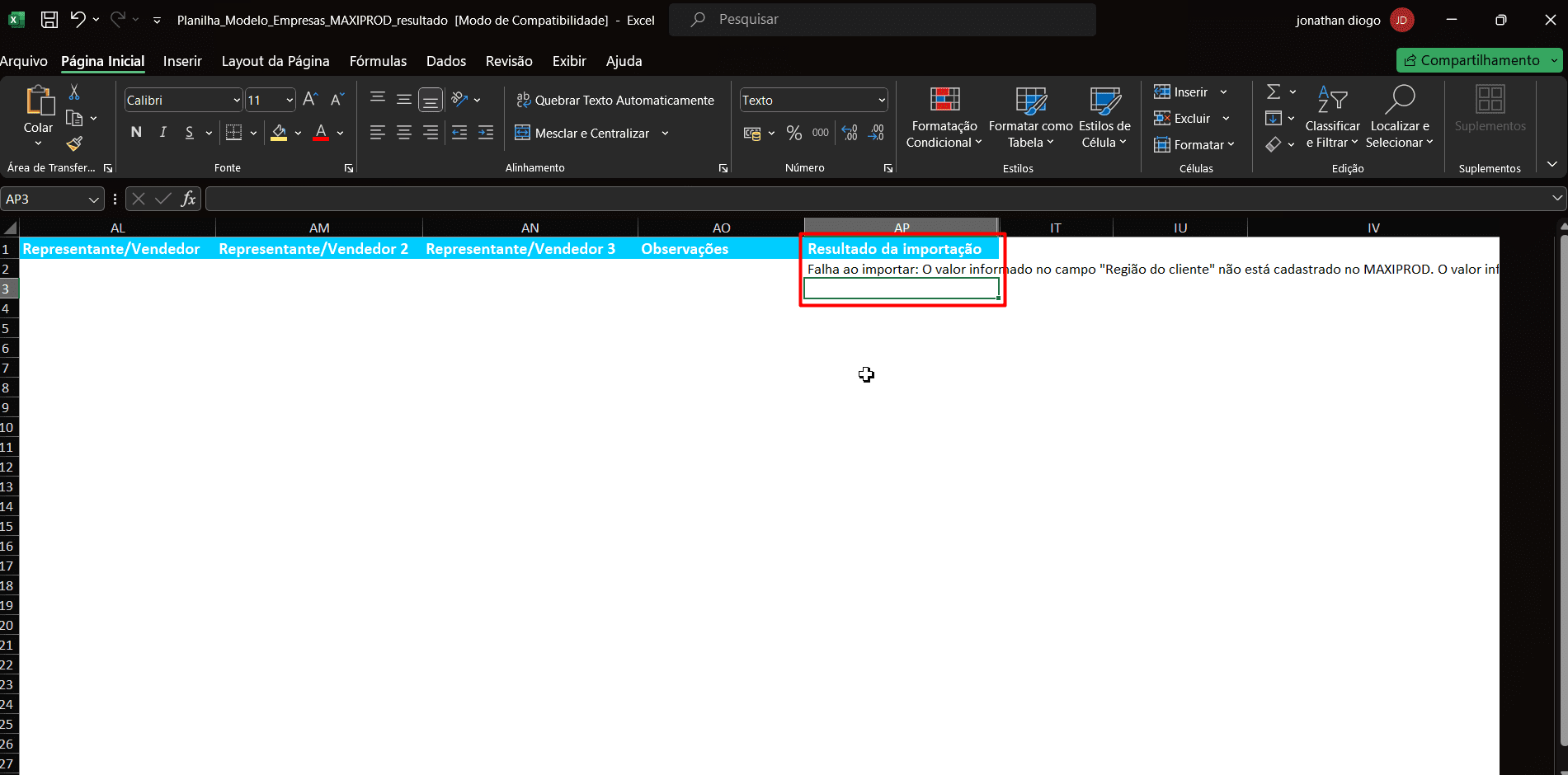Expand the Name Box dropdown arrow
The image size is (1568, 775).
click(94, 200)
